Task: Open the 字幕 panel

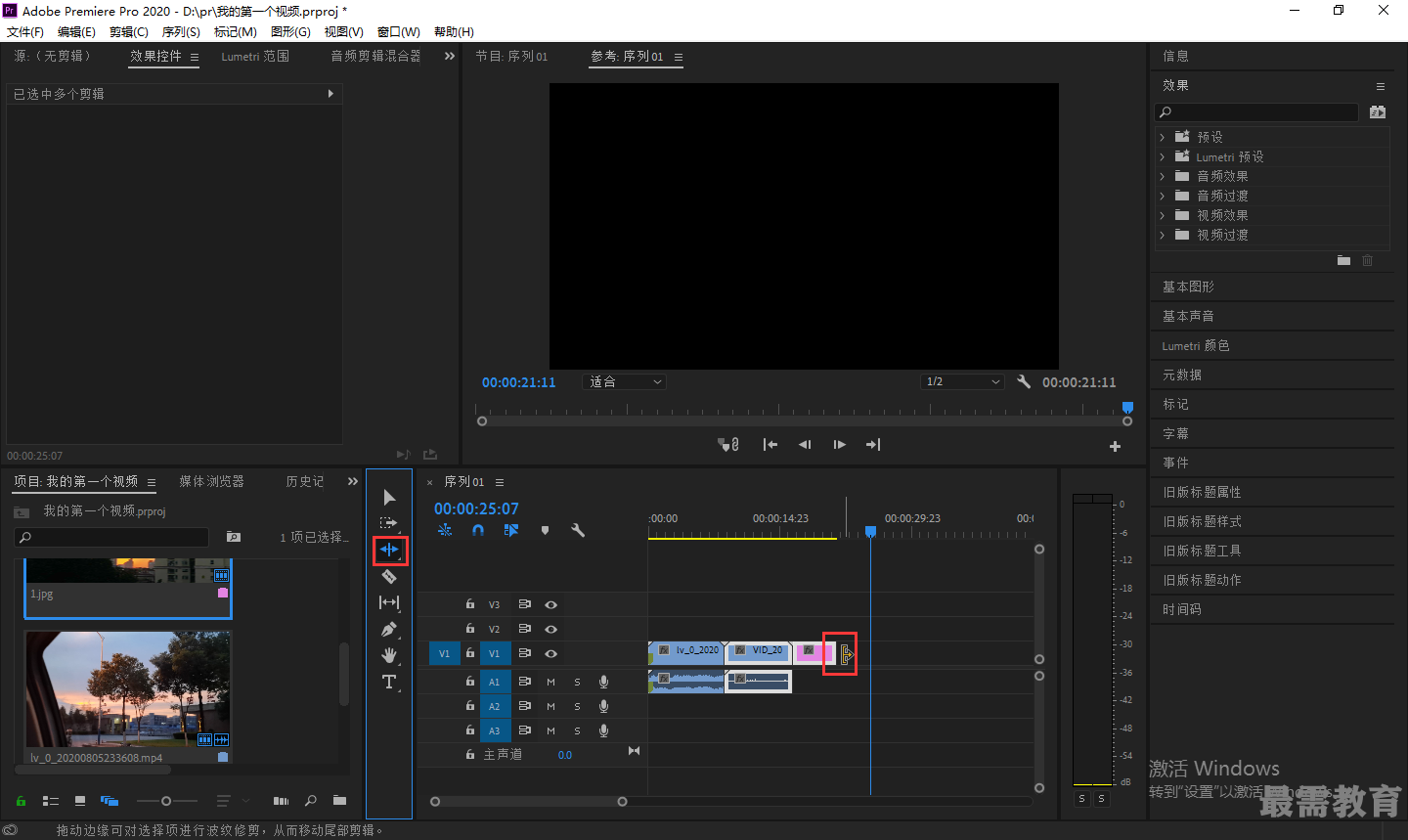Action: click(x=1175, y=433)
